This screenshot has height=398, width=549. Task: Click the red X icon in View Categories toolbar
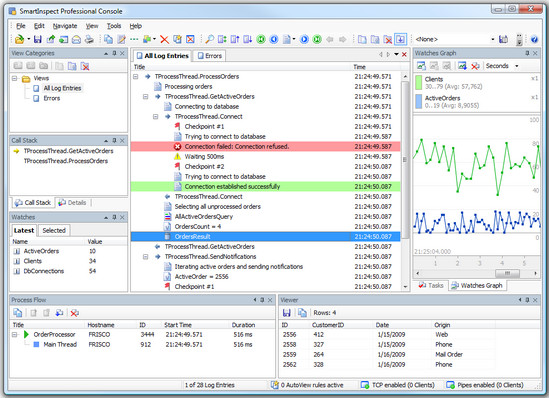tap(85, 66)
